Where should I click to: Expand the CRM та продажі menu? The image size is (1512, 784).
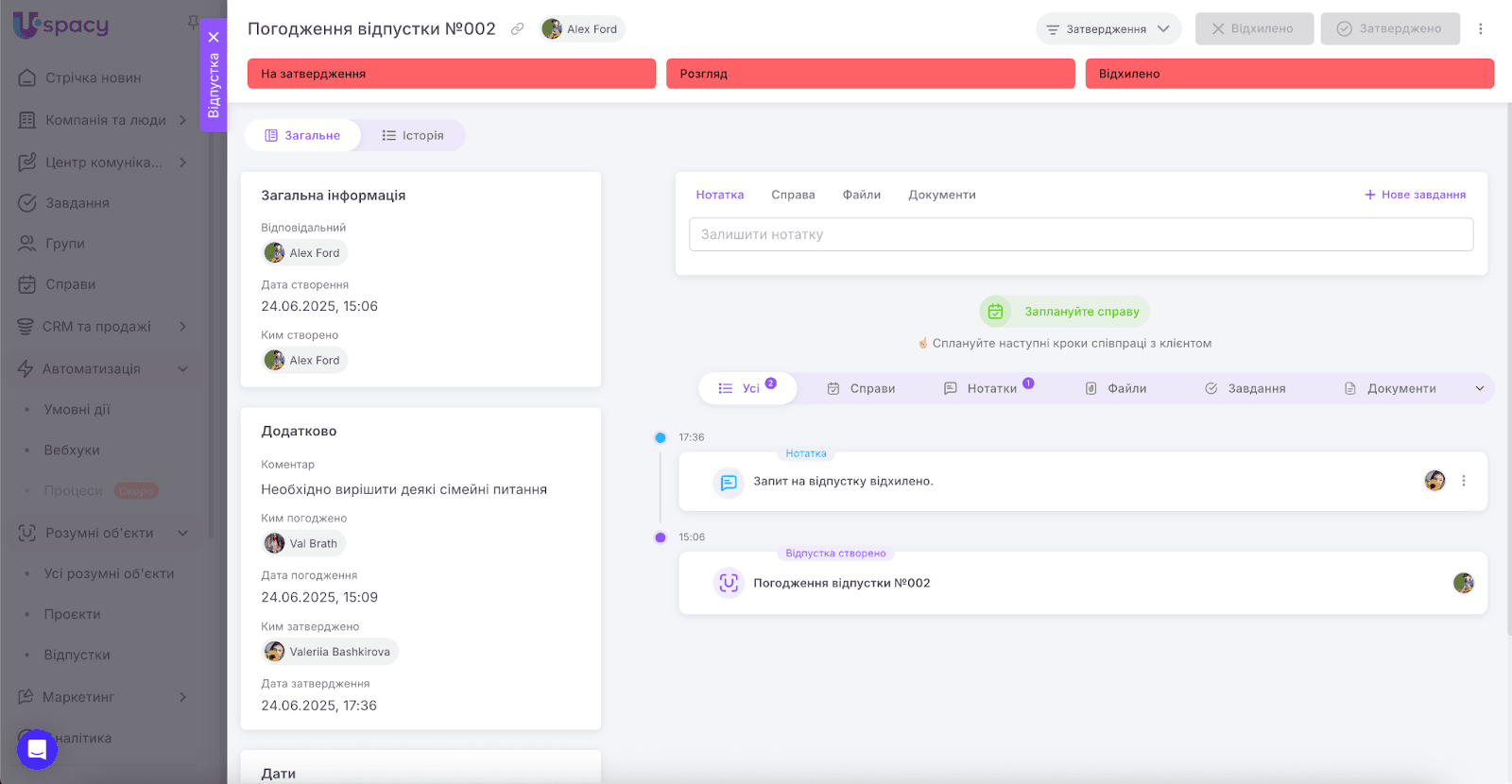182,327
